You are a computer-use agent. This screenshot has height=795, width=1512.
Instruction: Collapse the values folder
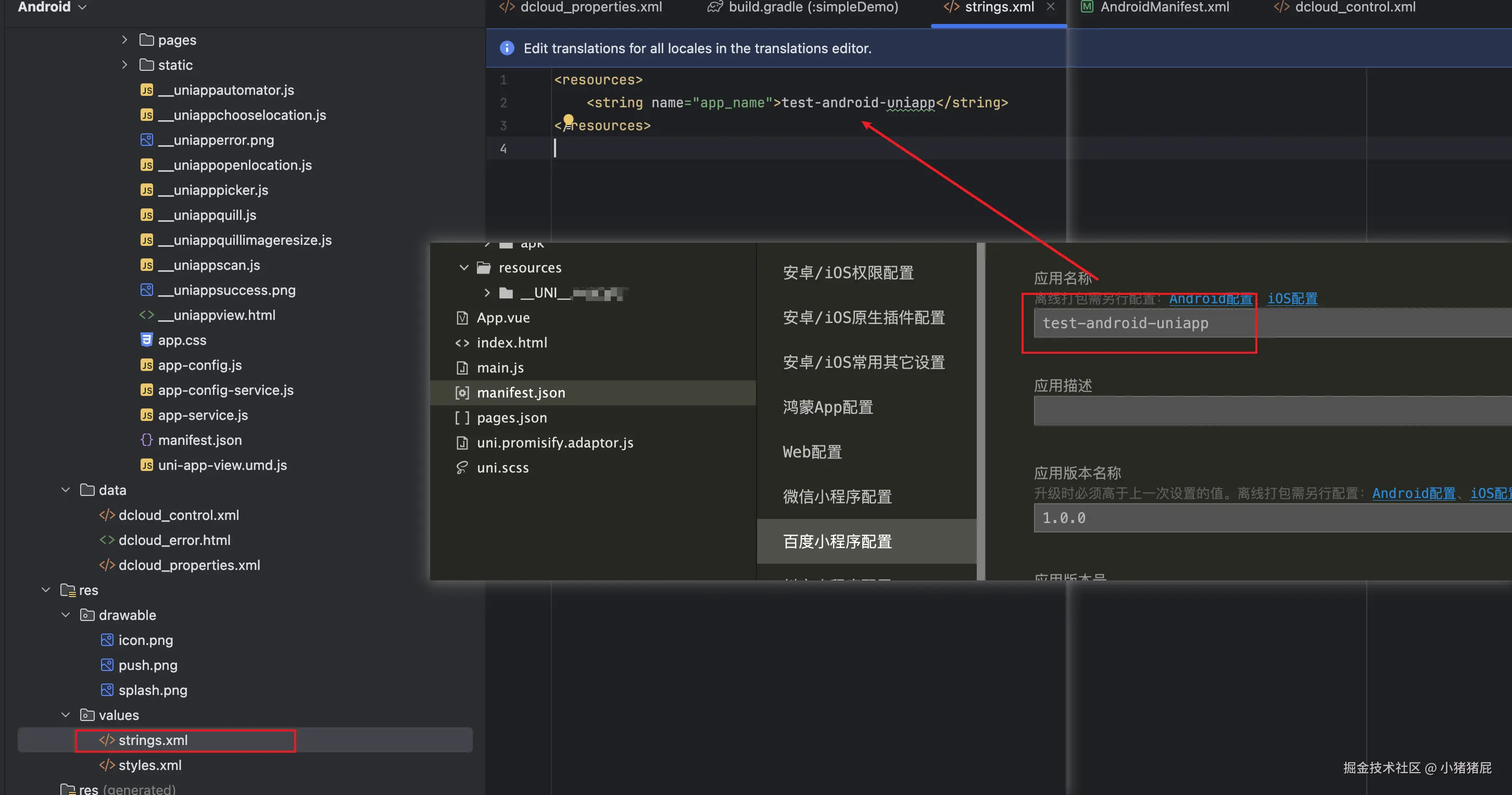[x=66, y=715]
